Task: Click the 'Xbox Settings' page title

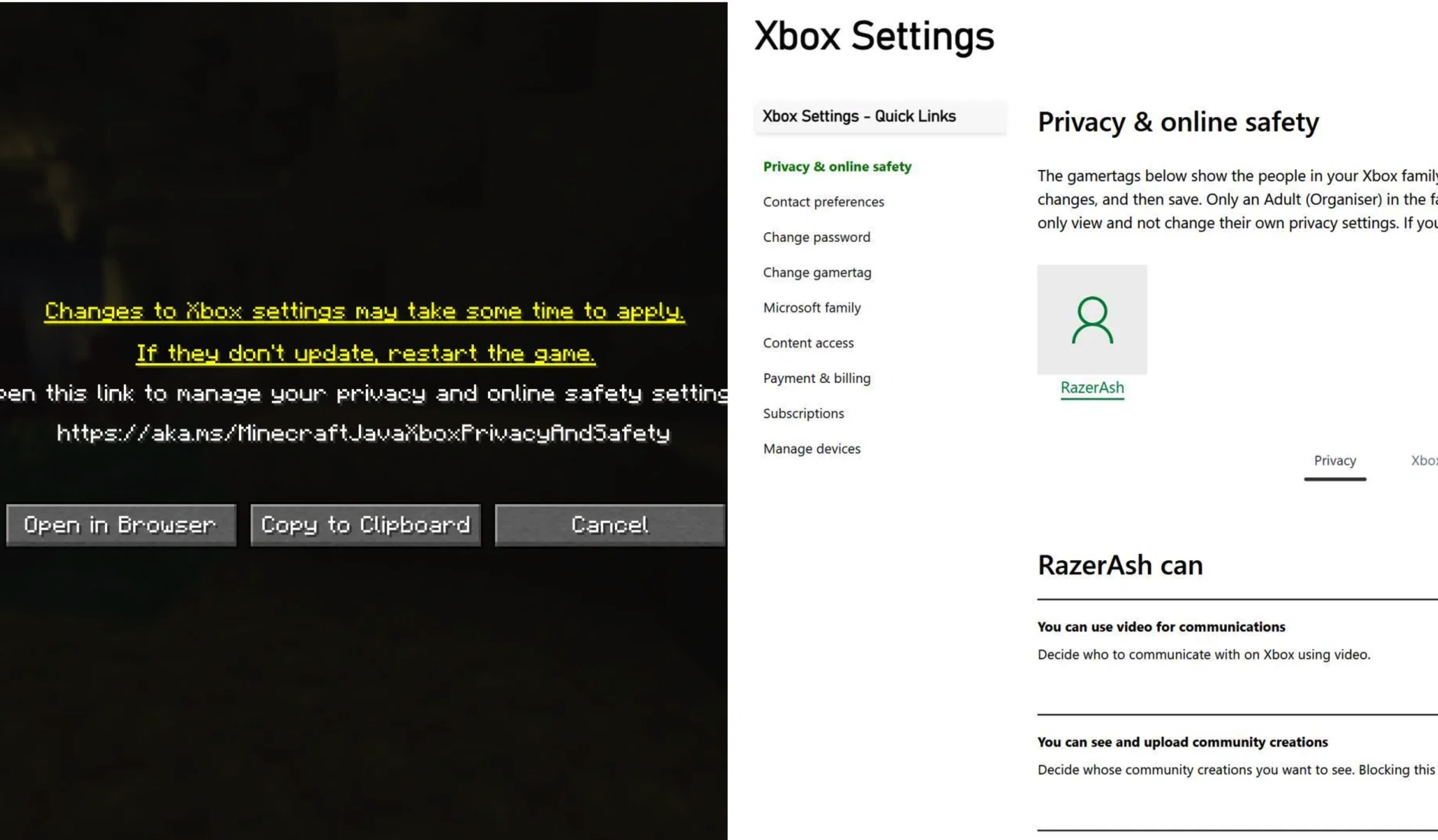Action: pos(874,36)
